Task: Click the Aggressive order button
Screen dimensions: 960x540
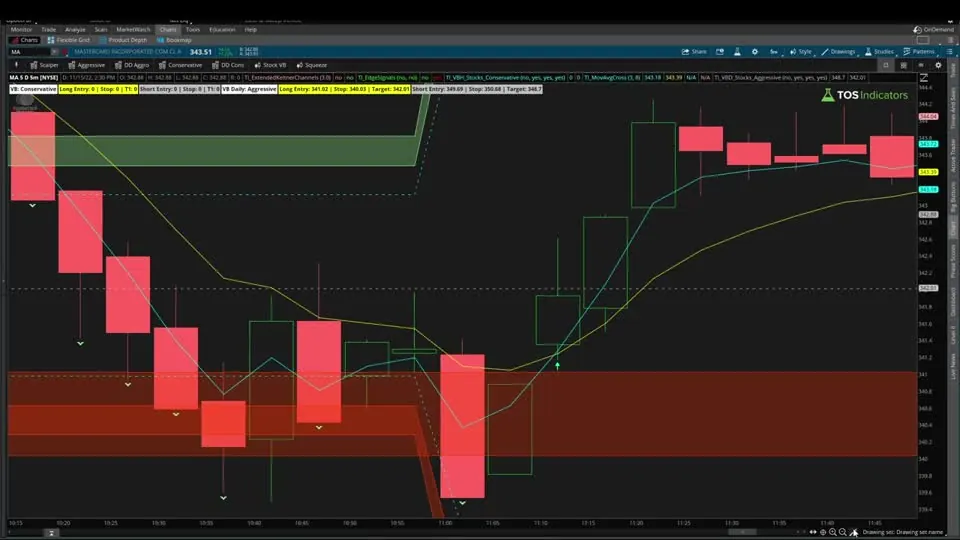Action: [86, 65]
